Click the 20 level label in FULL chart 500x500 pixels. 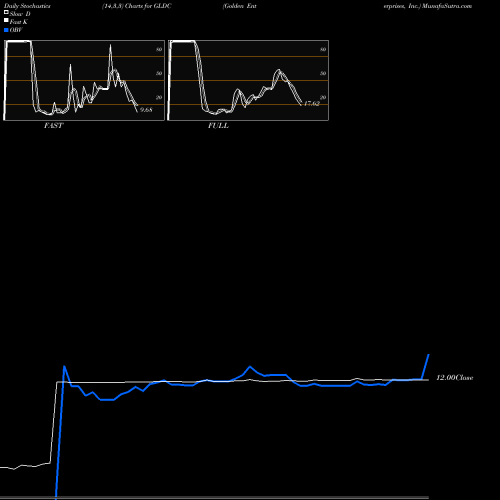coord(323,97)
